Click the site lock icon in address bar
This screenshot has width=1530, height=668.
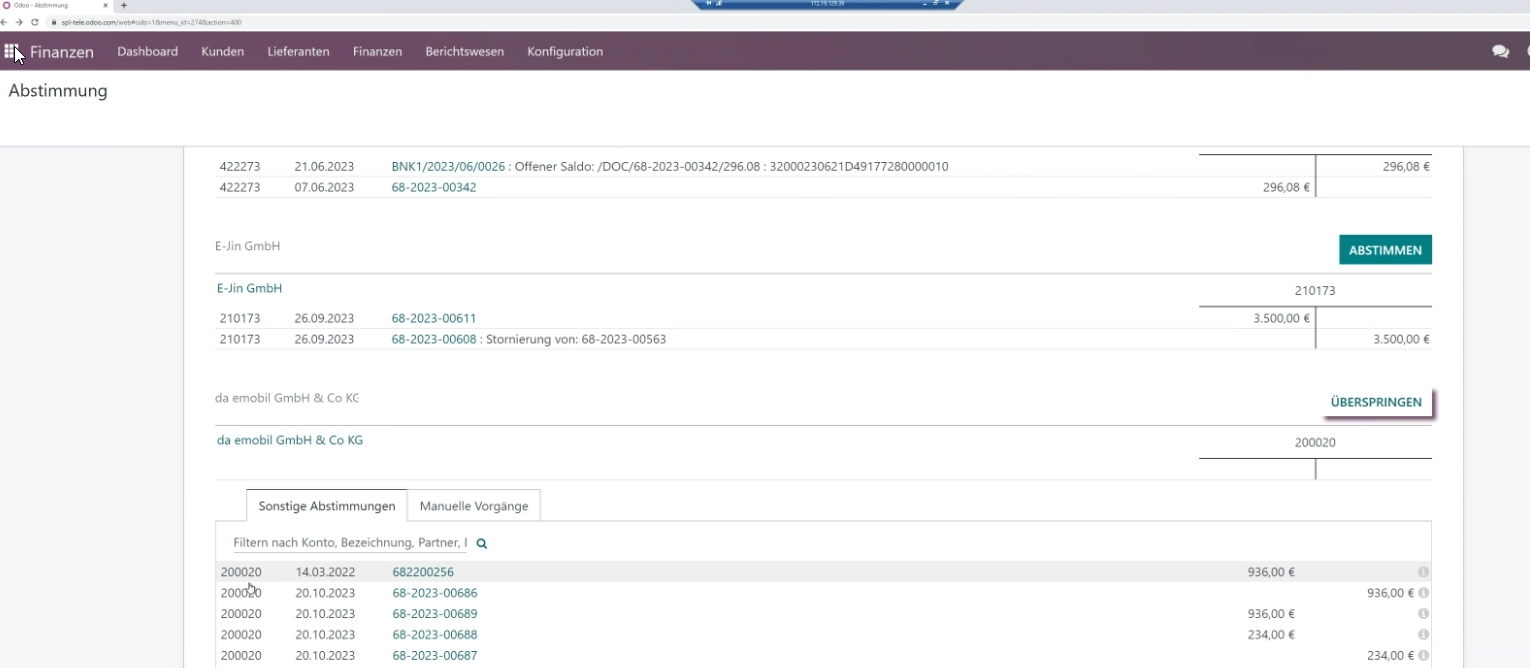(x=52, y=22)
